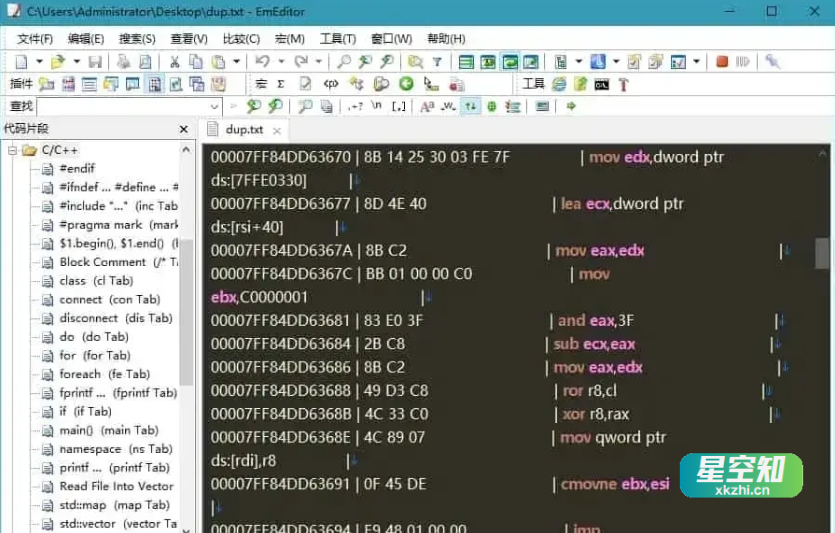Click the Paste clipboard icon
The height and width of the screenshot is (533, 835).
[x=218, y=62]
